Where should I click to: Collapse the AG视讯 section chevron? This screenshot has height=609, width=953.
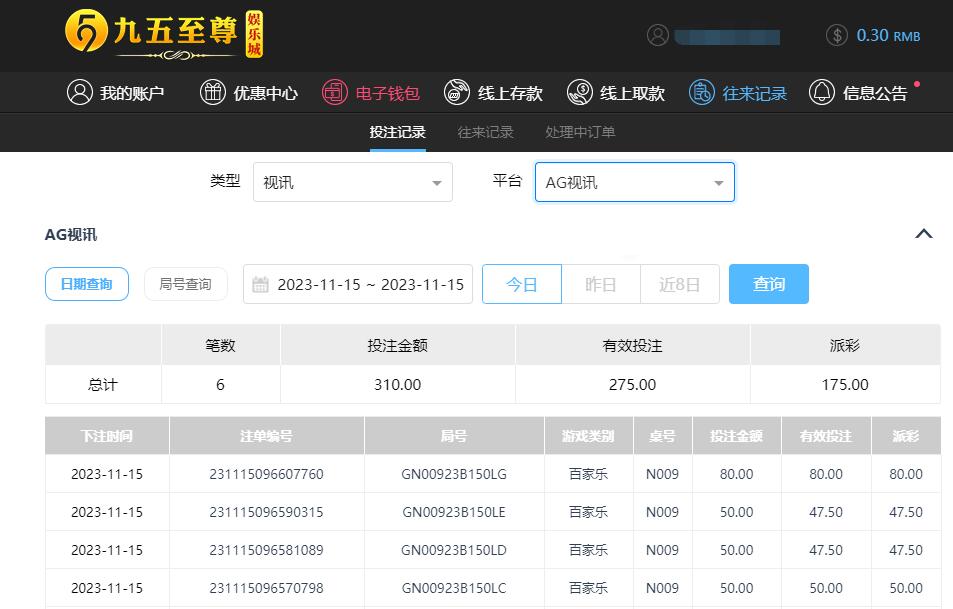click(x=924, y=234)
